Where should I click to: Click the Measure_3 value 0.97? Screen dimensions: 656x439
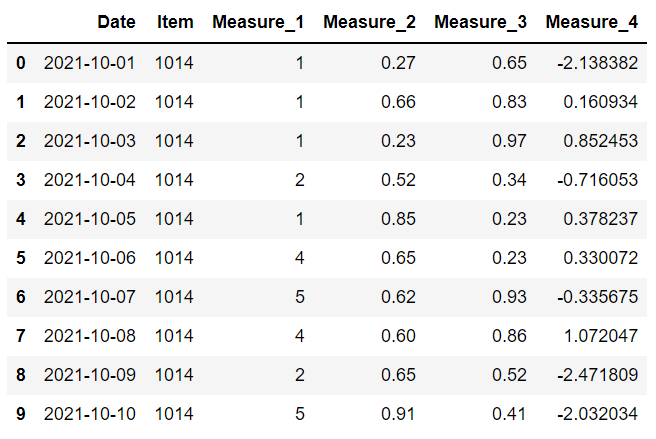click(x=510, y=141)
